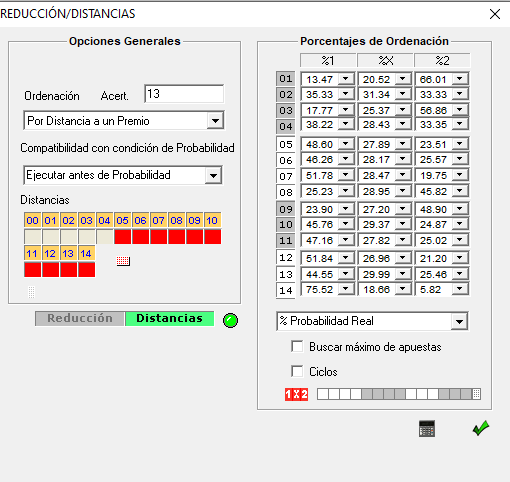Screen dimensions: 510x482
Task: Open the 25.02 dropdown in row 11
Action: pyautogui.click(x=460, y=240)
